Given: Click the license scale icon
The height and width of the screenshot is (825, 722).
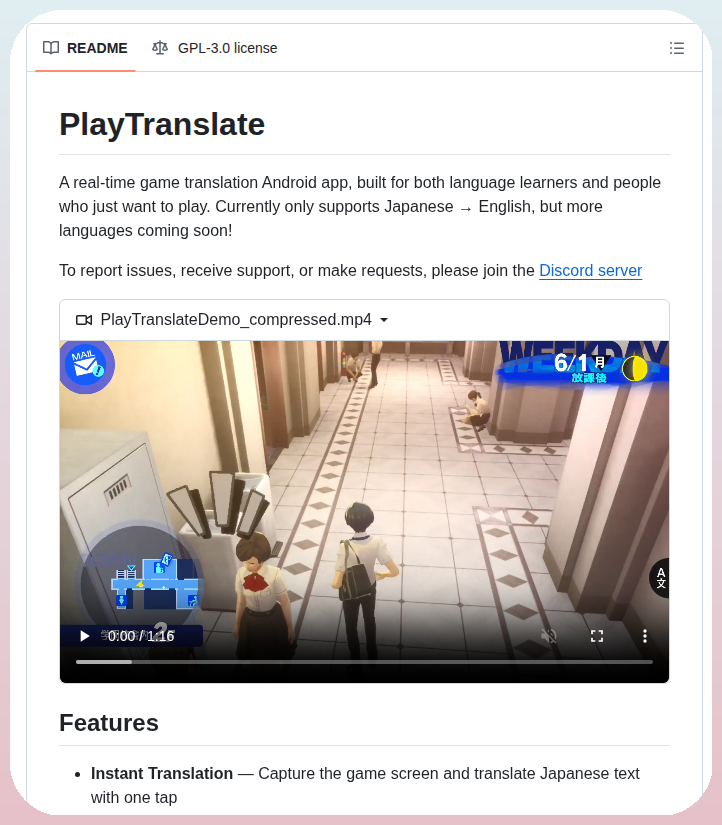Looking at the screenshot, I should coord(159,48).
